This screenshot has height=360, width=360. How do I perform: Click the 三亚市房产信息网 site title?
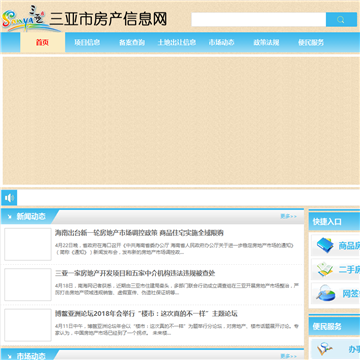[108, 19]
